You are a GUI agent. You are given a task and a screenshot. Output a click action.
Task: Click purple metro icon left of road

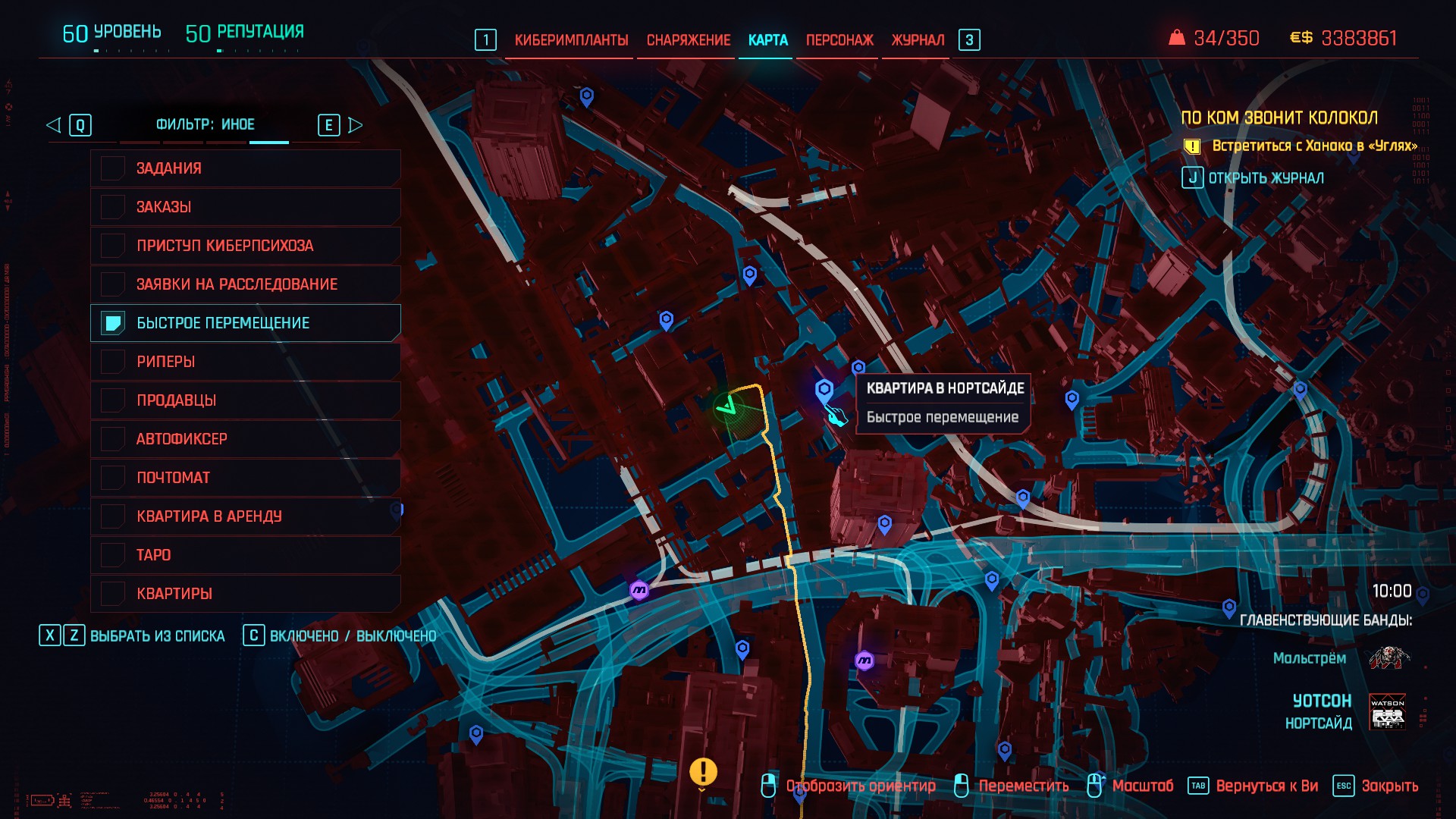point(639,589)
